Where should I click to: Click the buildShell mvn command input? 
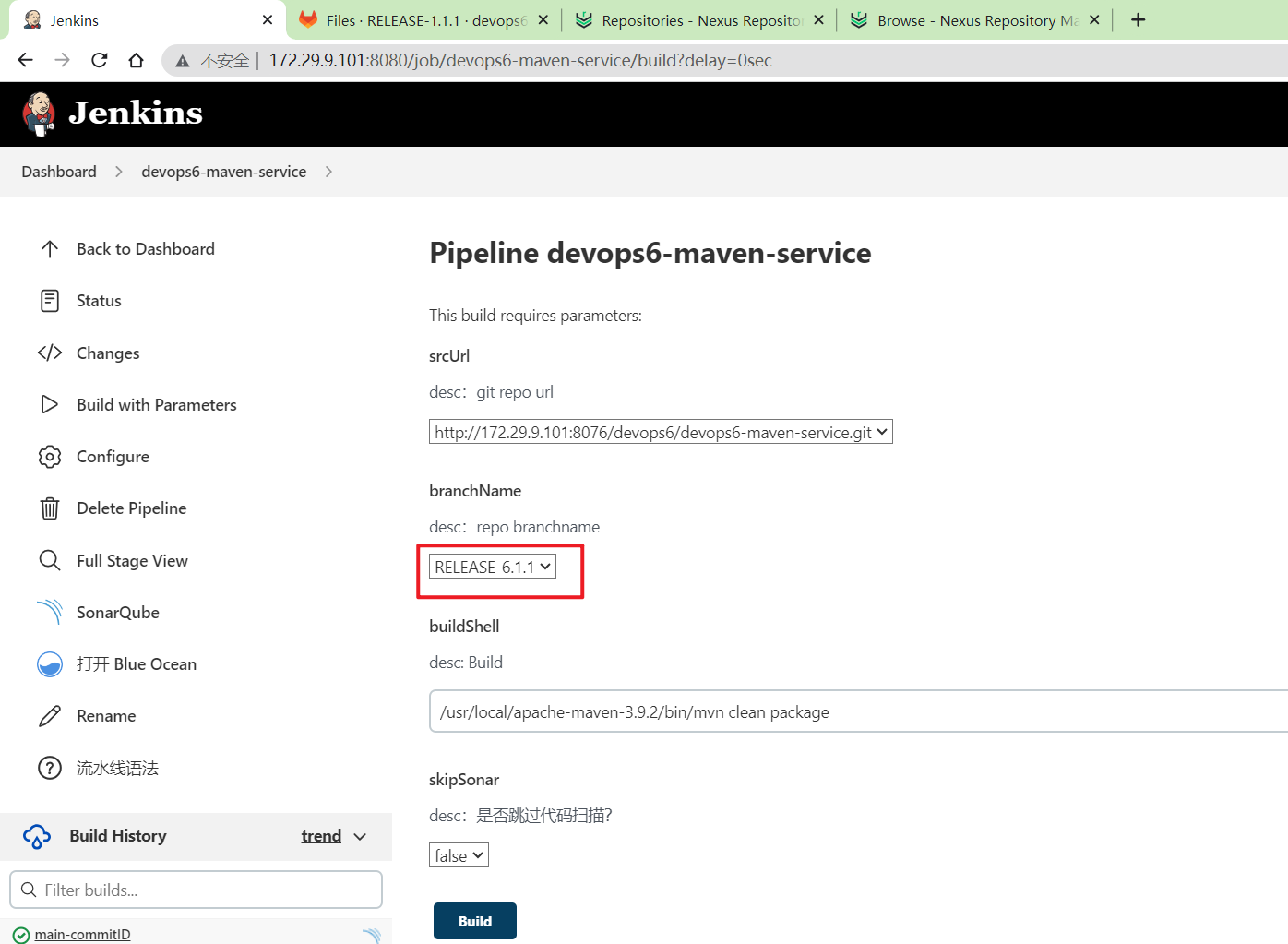pyautogui.click(x=858, y=711)
